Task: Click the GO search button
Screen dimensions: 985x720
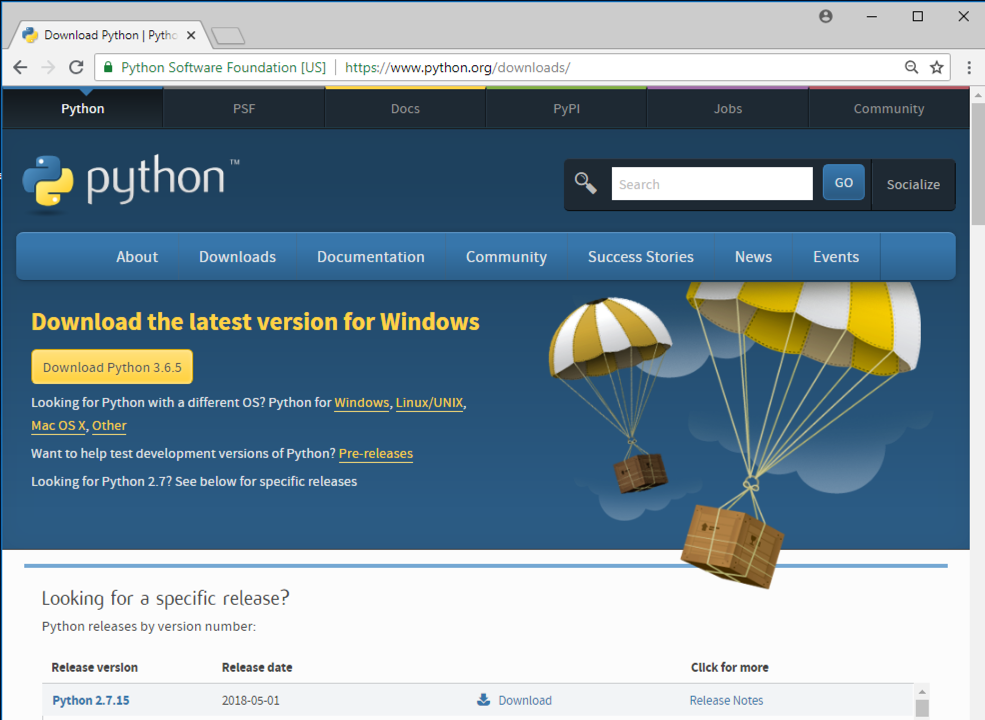Action: (844, 182)
